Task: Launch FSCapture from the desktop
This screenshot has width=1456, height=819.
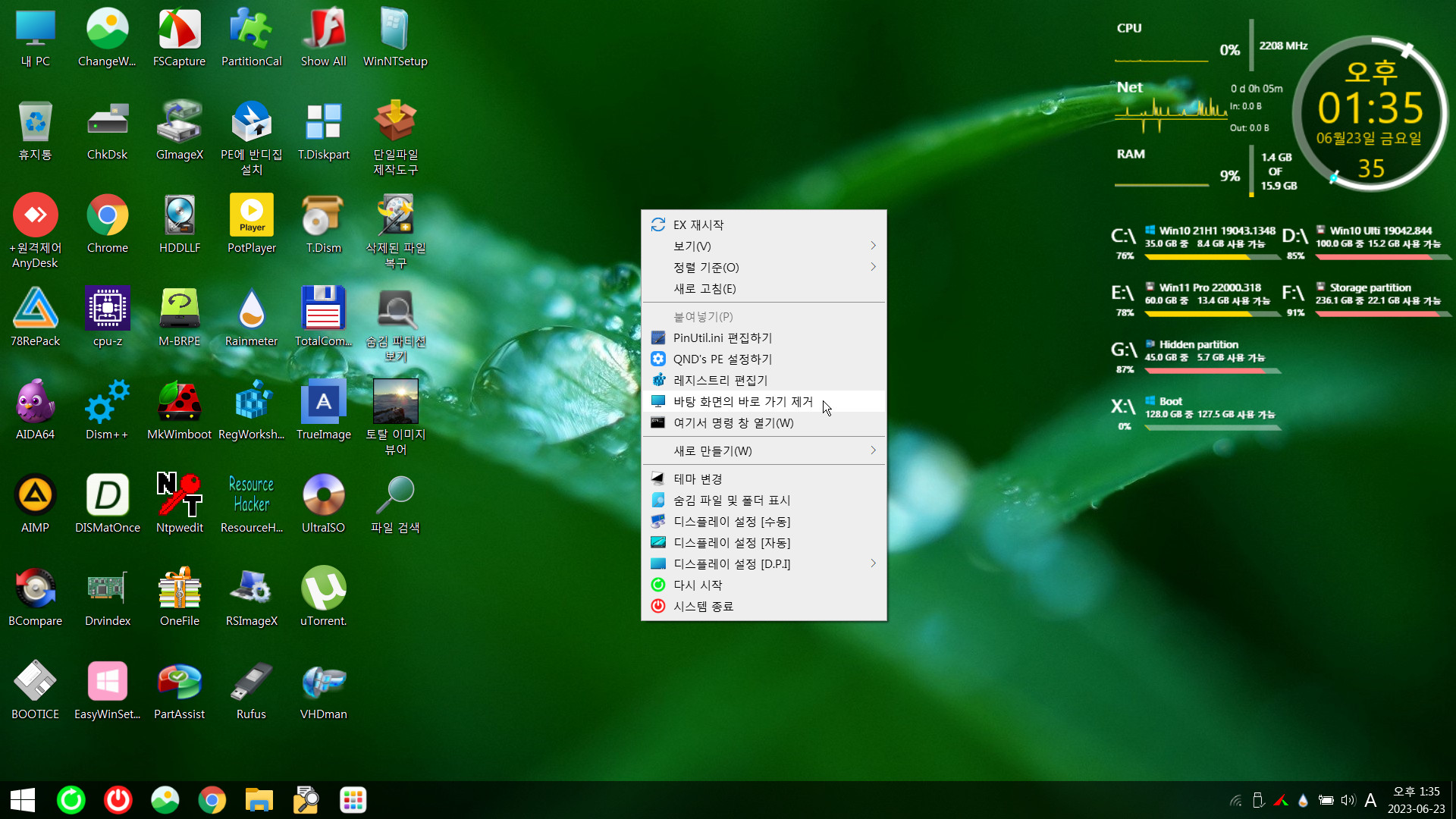Action: click(179, 38)
